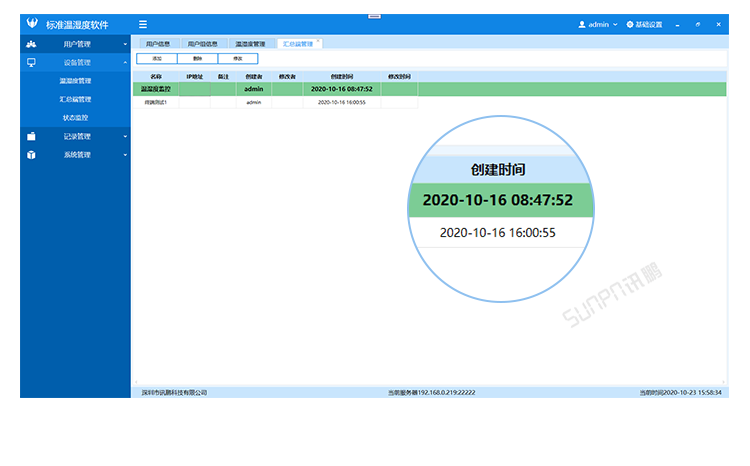Switch to the 用户信息 tab

click(x=157, y=44)
